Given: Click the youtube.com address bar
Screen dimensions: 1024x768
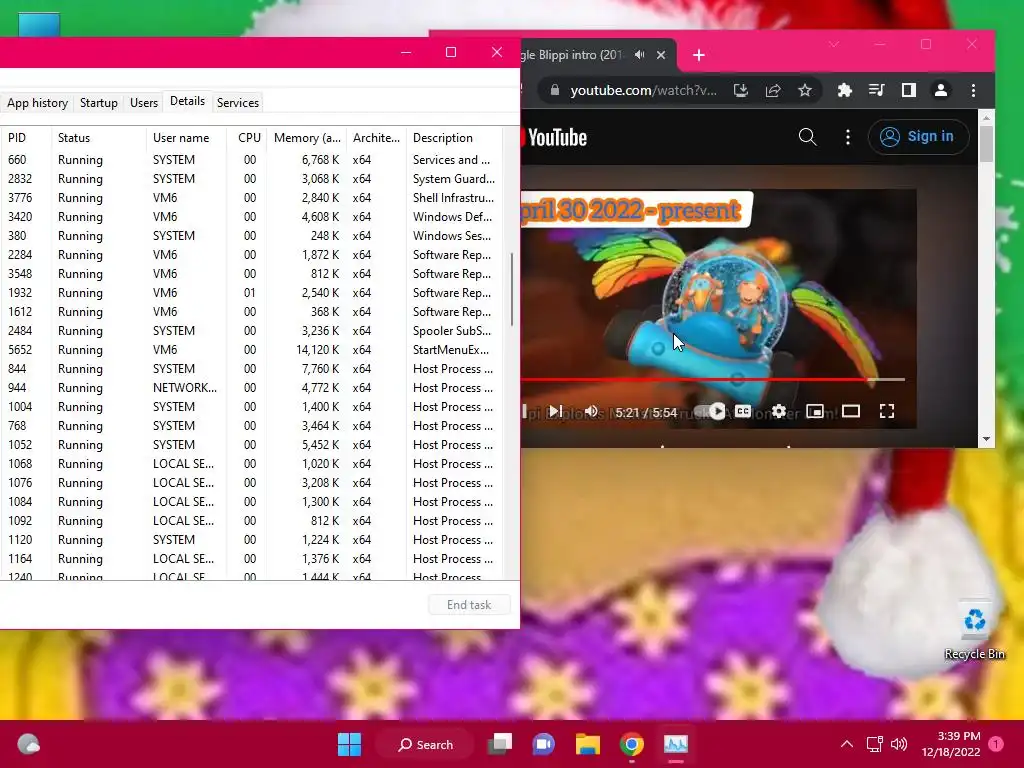Looking at the screenshot, I should 643,90.
